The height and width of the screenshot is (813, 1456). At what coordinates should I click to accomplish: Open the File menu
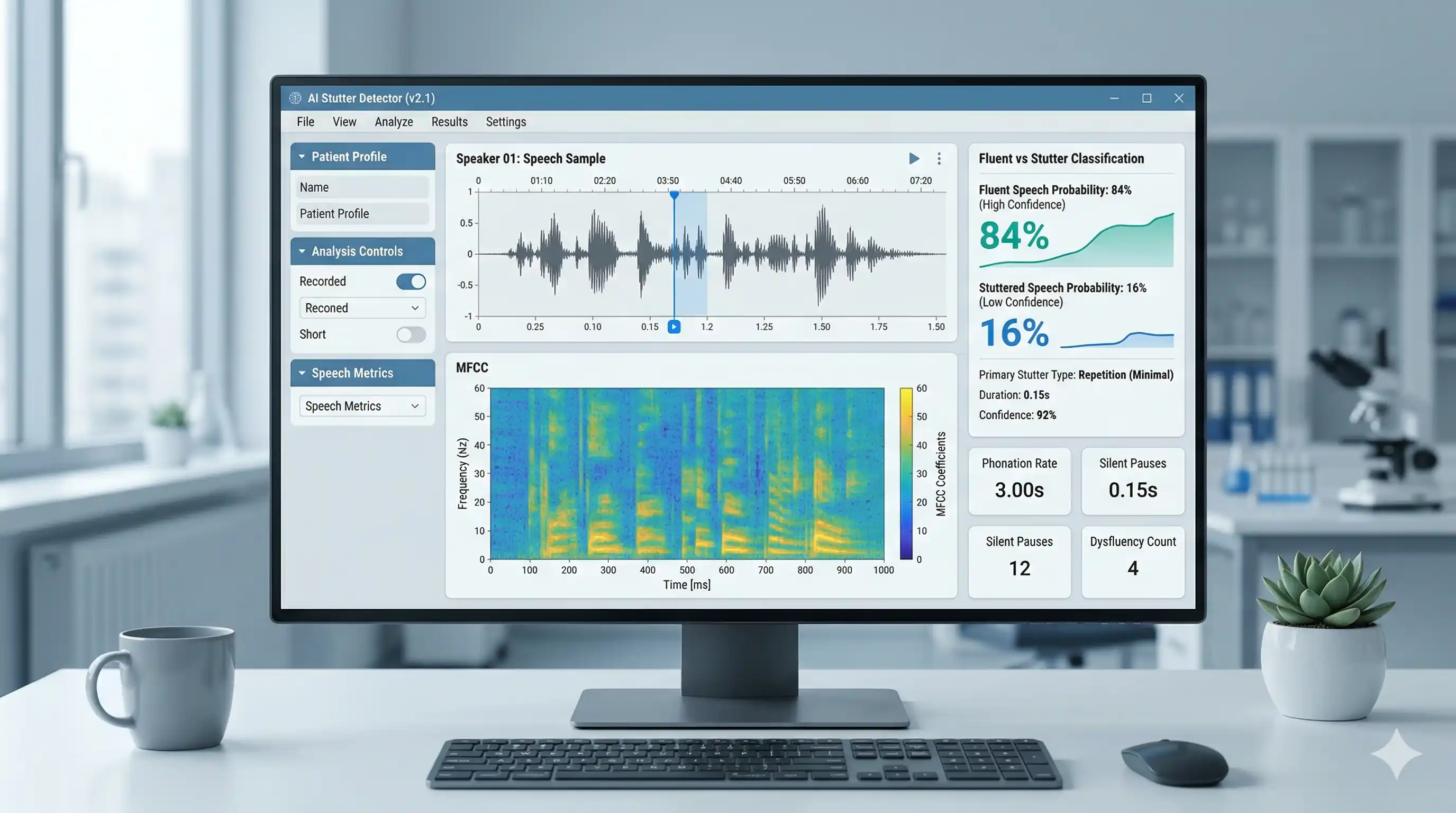[305, 122]
